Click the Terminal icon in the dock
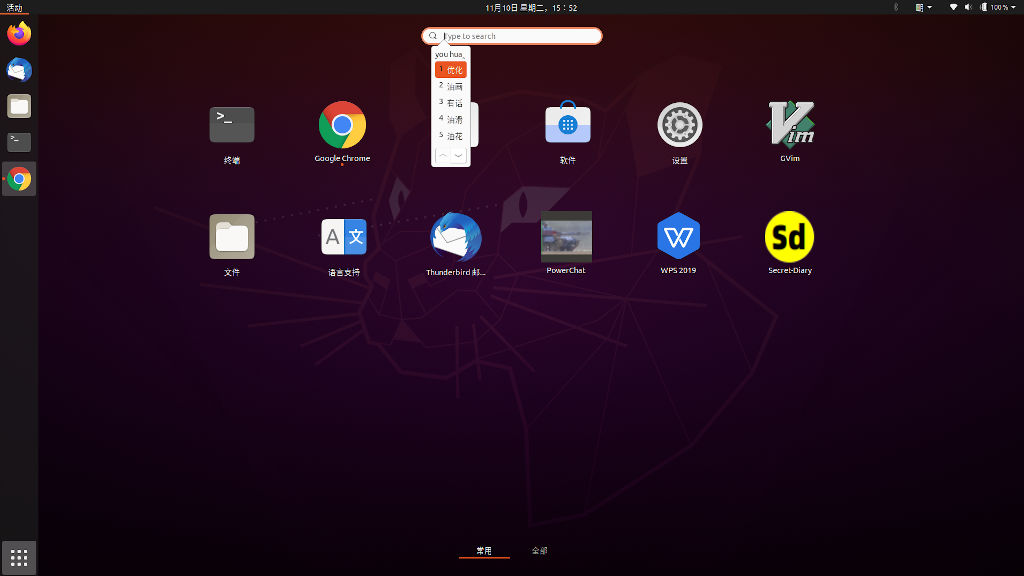The image size is (1024, 576). point(19,142)
